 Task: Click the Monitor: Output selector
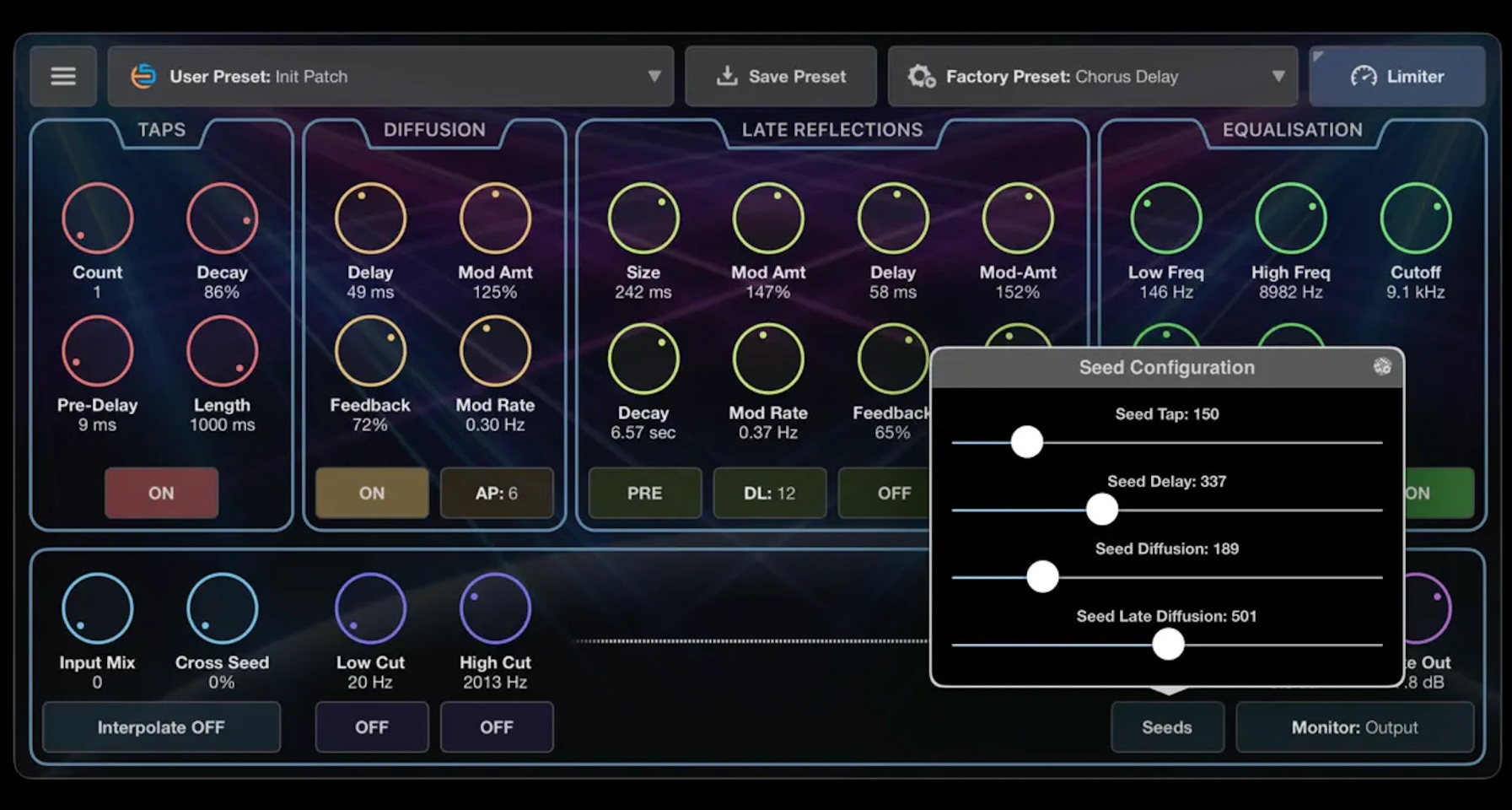click(1355, 727)
